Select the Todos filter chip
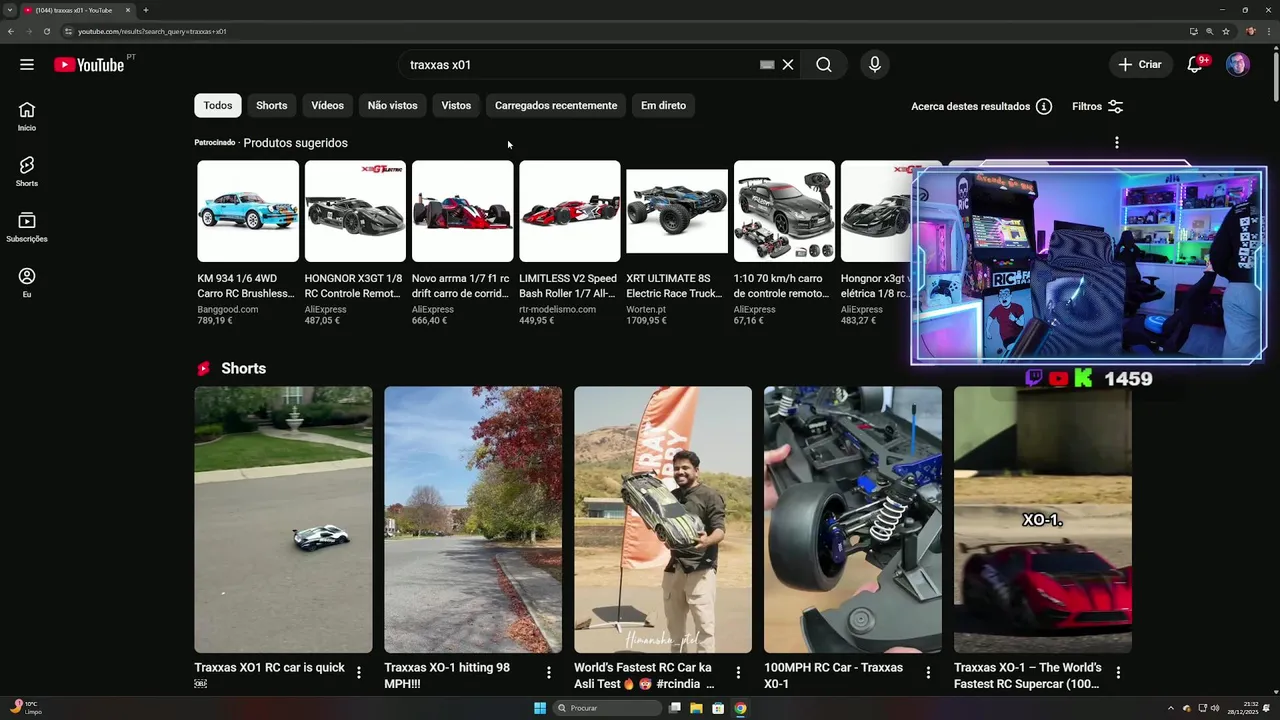Screen dimensions: 1280x720 (x=218, y=105)
